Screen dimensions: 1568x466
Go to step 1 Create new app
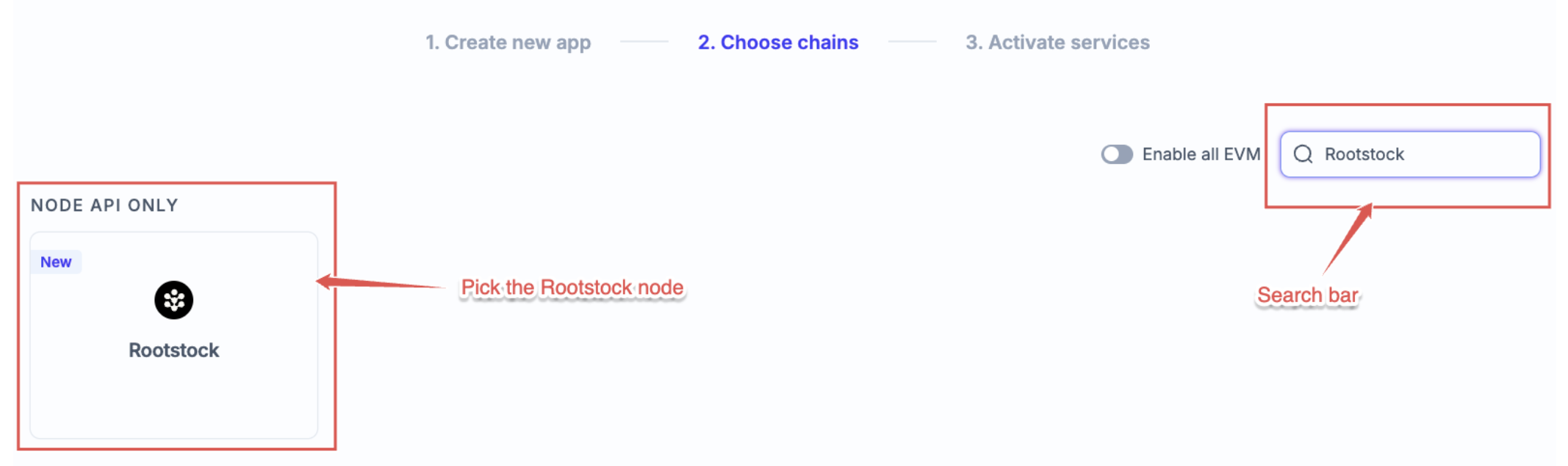508,43
